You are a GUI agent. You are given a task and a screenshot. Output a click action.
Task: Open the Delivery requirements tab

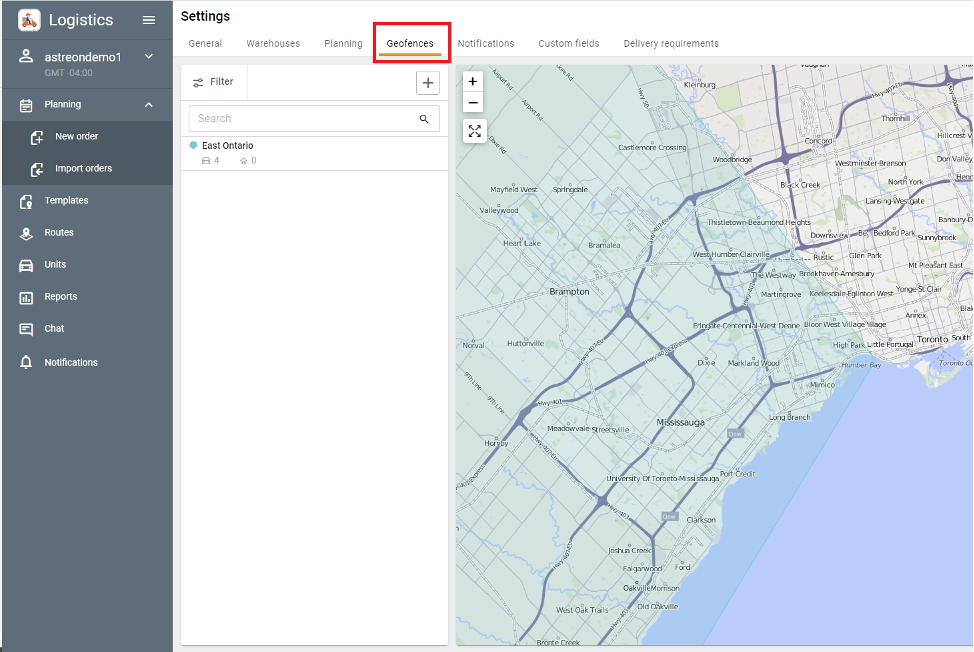[x=670, y=44]
